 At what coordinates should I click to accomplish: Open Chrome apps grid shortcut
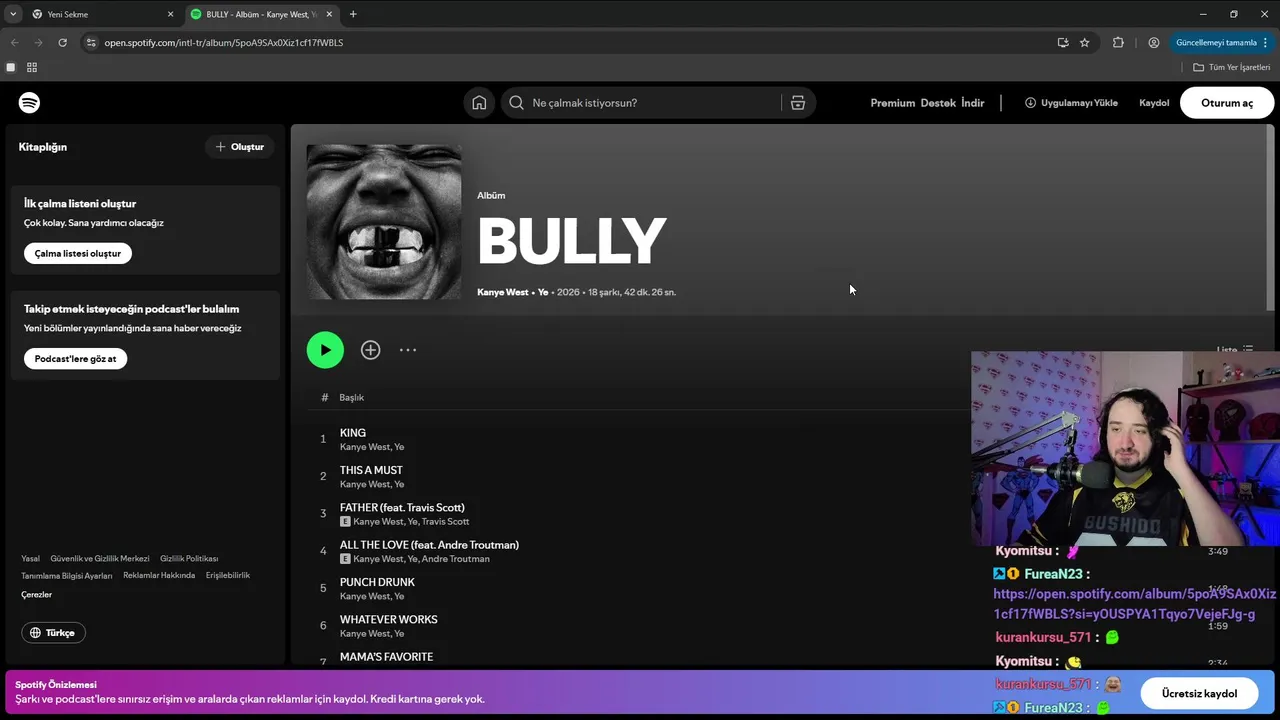click(x=32, y=67)
